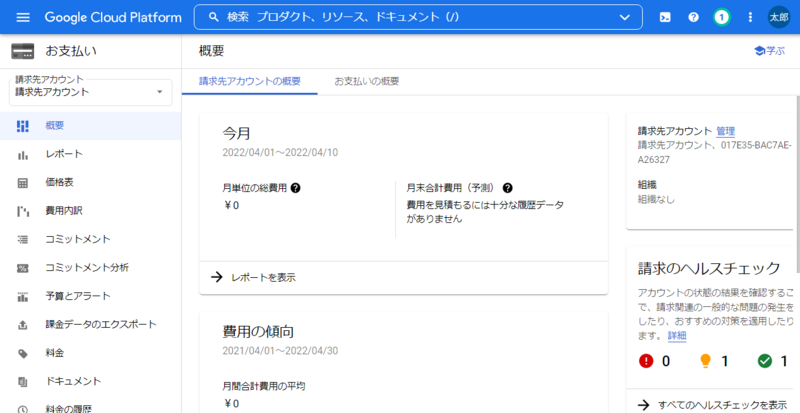The height and width of the screenshot is (413, 800).
Task: Show tooltip for 月単位の総費用 help icon
Action: pos(296,188)
